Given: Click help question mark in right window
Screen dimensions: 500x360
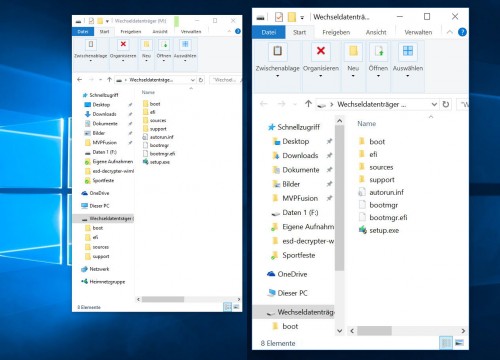Looking at the screenshot, I should 462,32.
